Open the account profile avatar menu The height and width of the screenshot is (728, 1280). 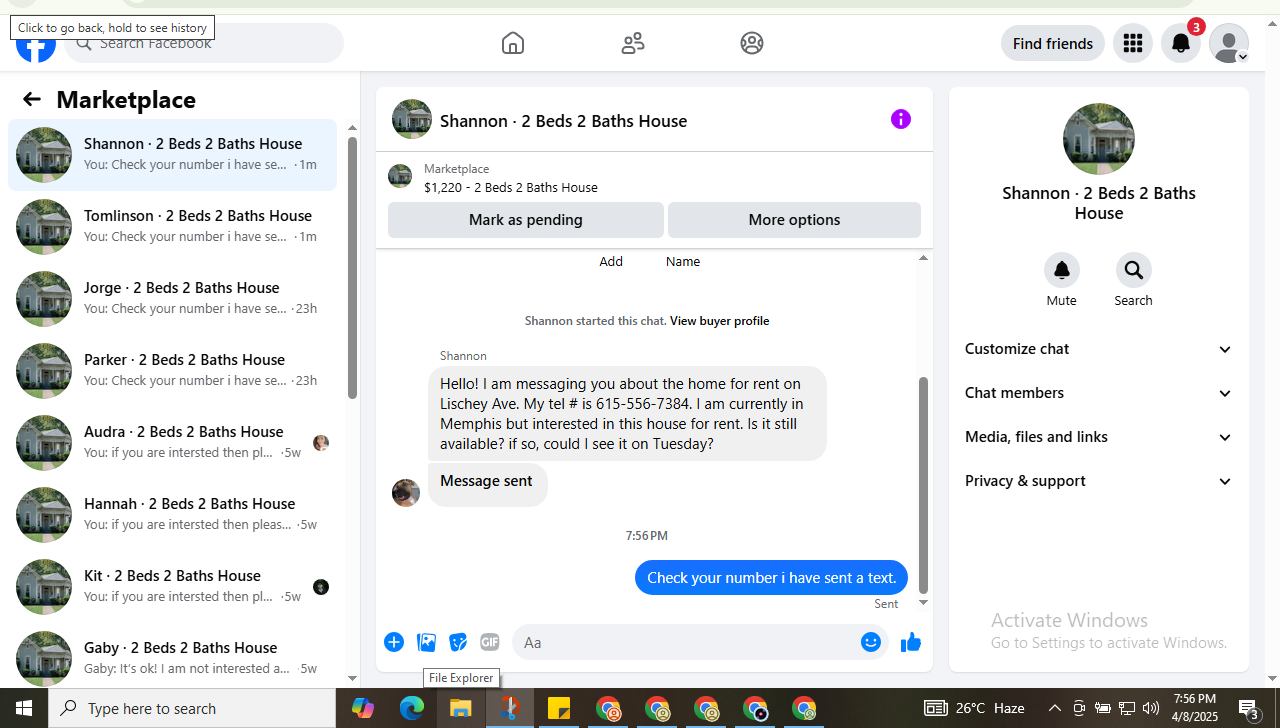click(1229, 43)
